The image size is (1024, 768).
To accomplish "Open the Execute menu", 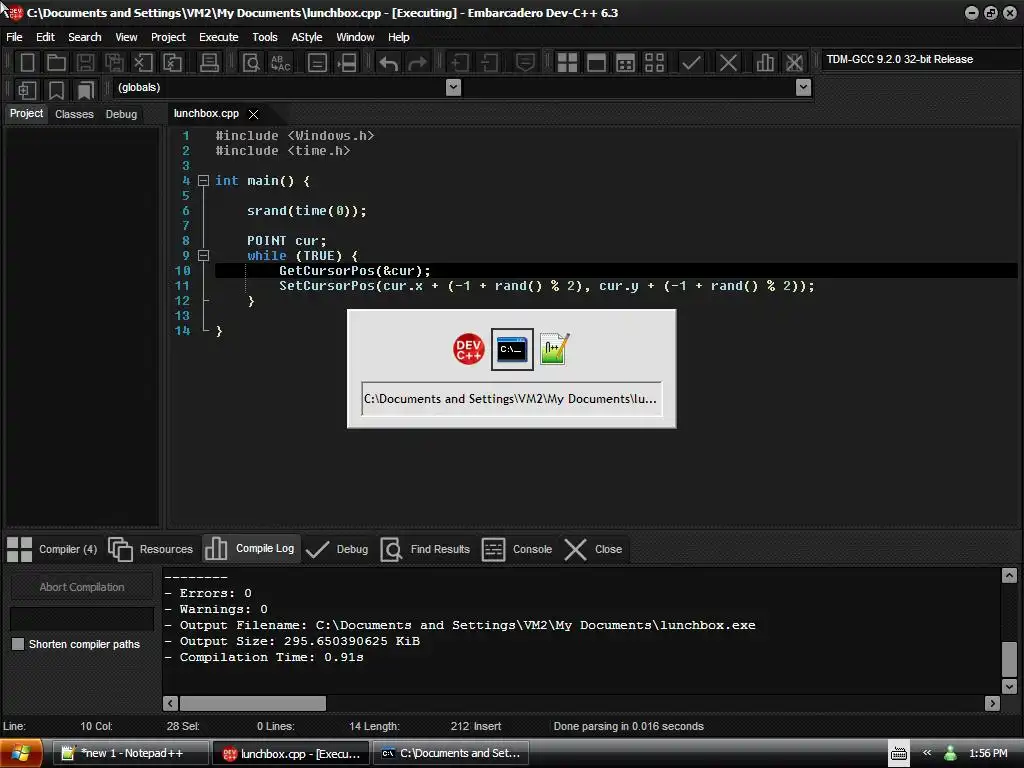I will [x=219, y=37].
